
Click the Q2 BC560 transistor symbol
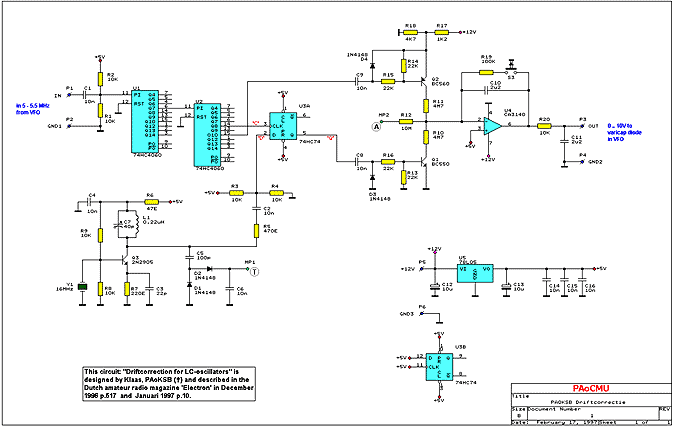pyautogui.click(x=424, y=81)
